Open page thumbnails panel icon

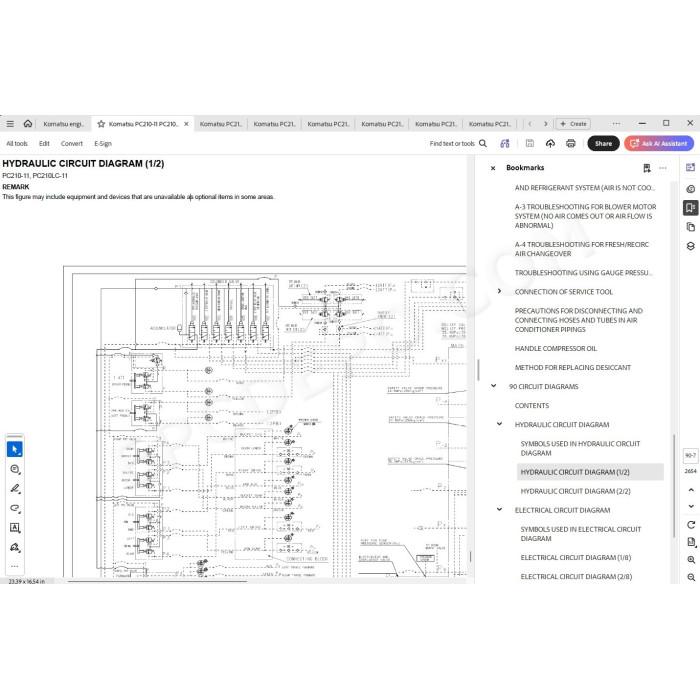[691, 227]
